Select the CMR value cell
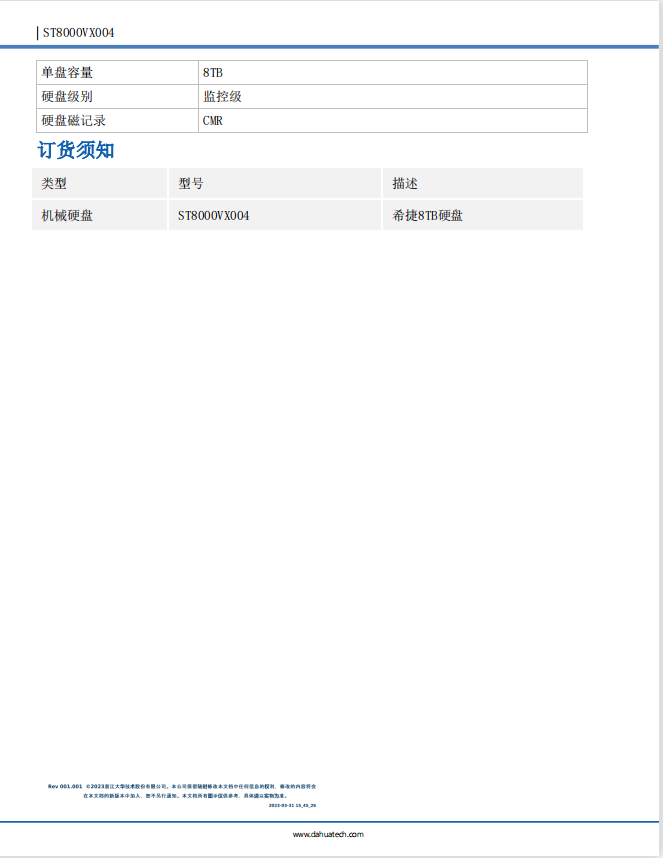Viewport: 663px width, 858px height. pos(393,120)
